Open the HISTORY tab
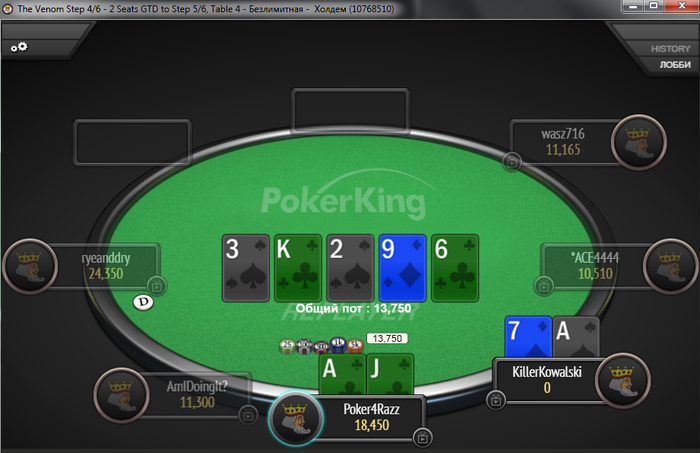 point(670,49)
